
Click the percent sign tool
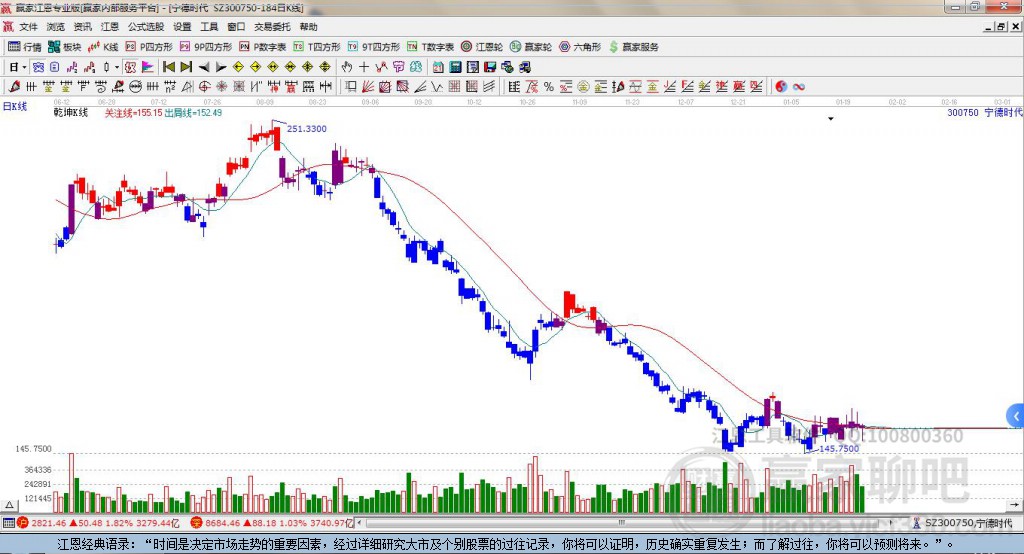pyautogui.click(x=549, y=86)
